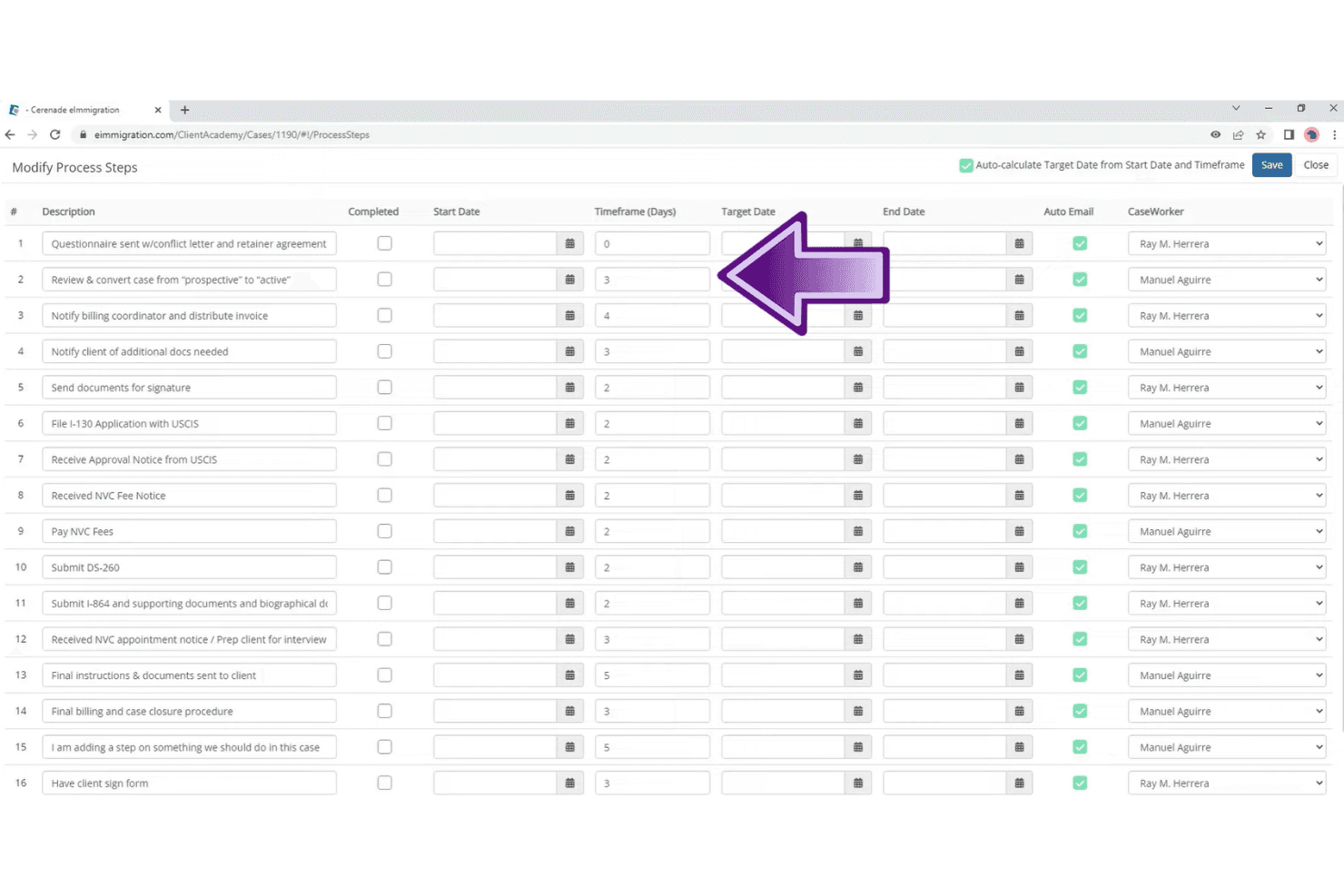This screenshot has width=1344, height=896.
Task: Check Completed for File I-130 Application
Action: click(x=385, y=423)
